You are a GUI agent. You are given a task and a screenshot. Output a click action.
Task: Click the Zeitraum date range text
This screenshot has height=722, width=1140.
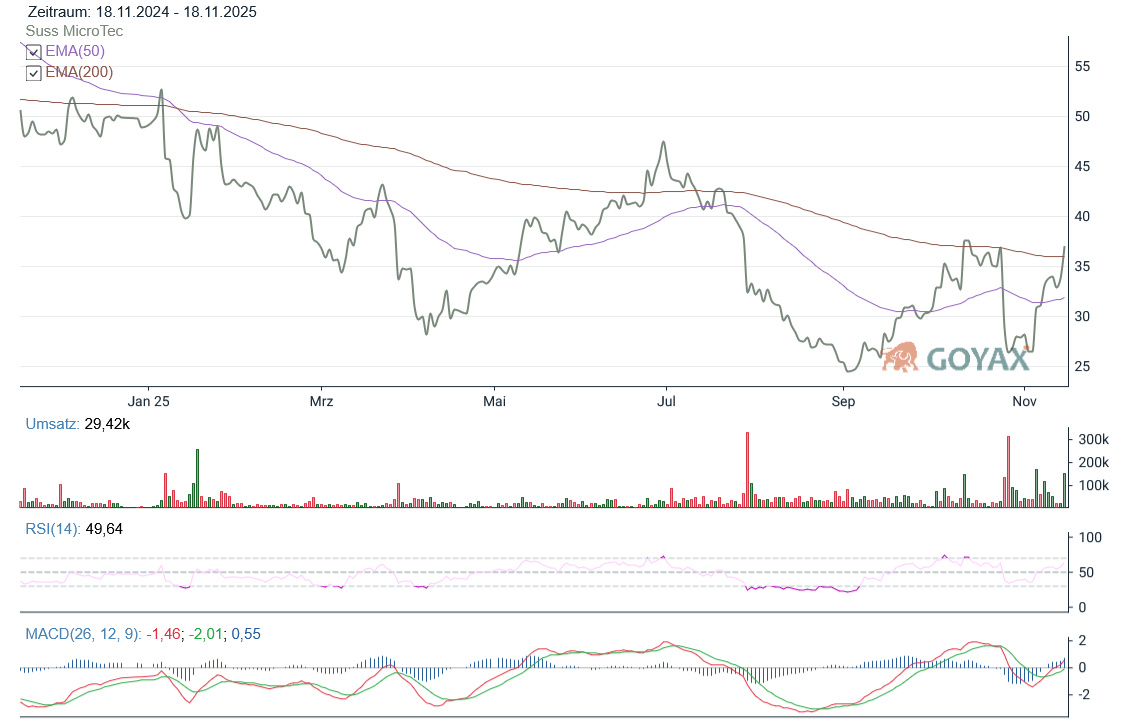(x=141, y=12)
